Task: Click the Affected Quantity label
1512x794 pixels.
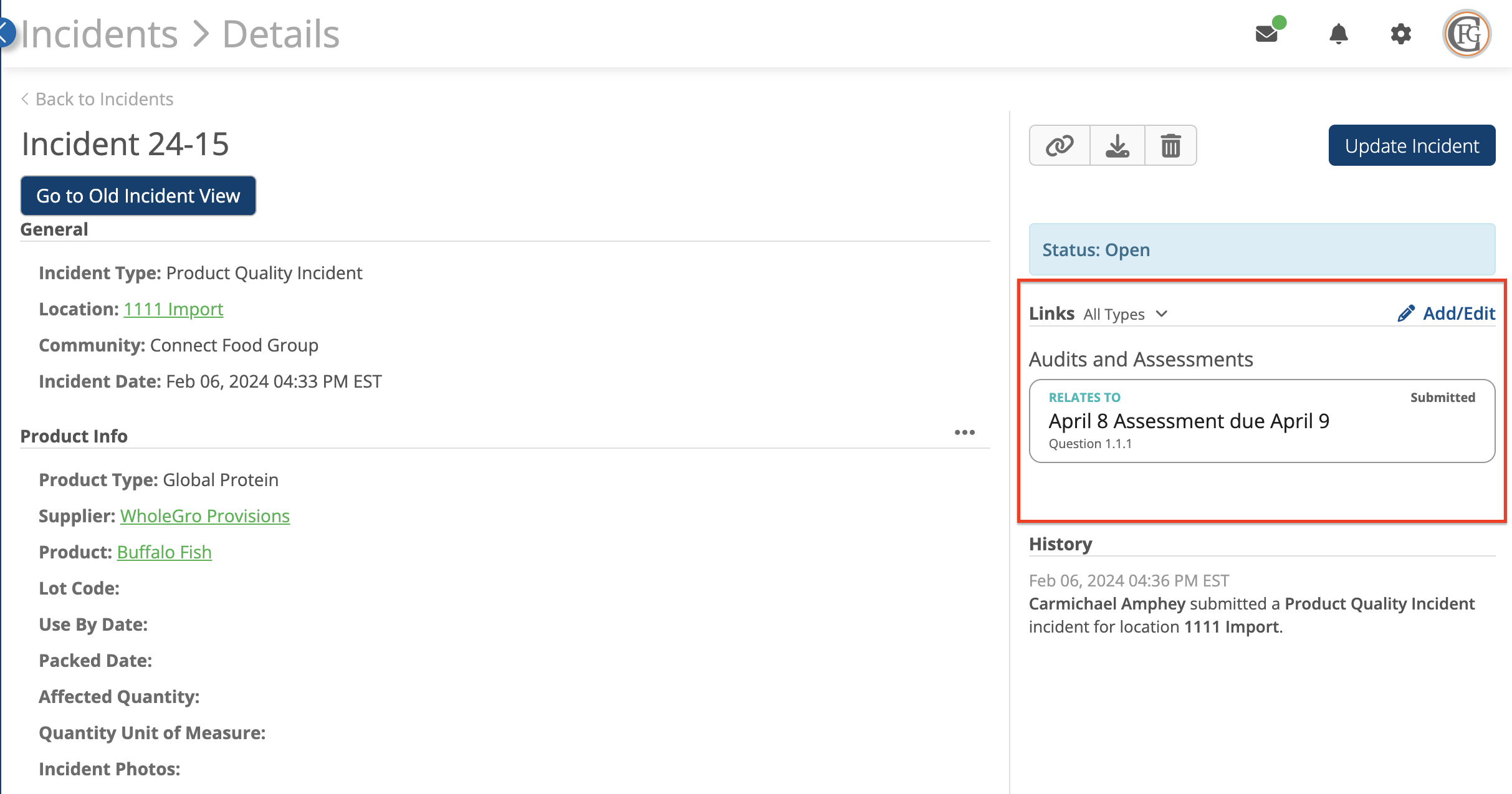Action: point(119,697)
